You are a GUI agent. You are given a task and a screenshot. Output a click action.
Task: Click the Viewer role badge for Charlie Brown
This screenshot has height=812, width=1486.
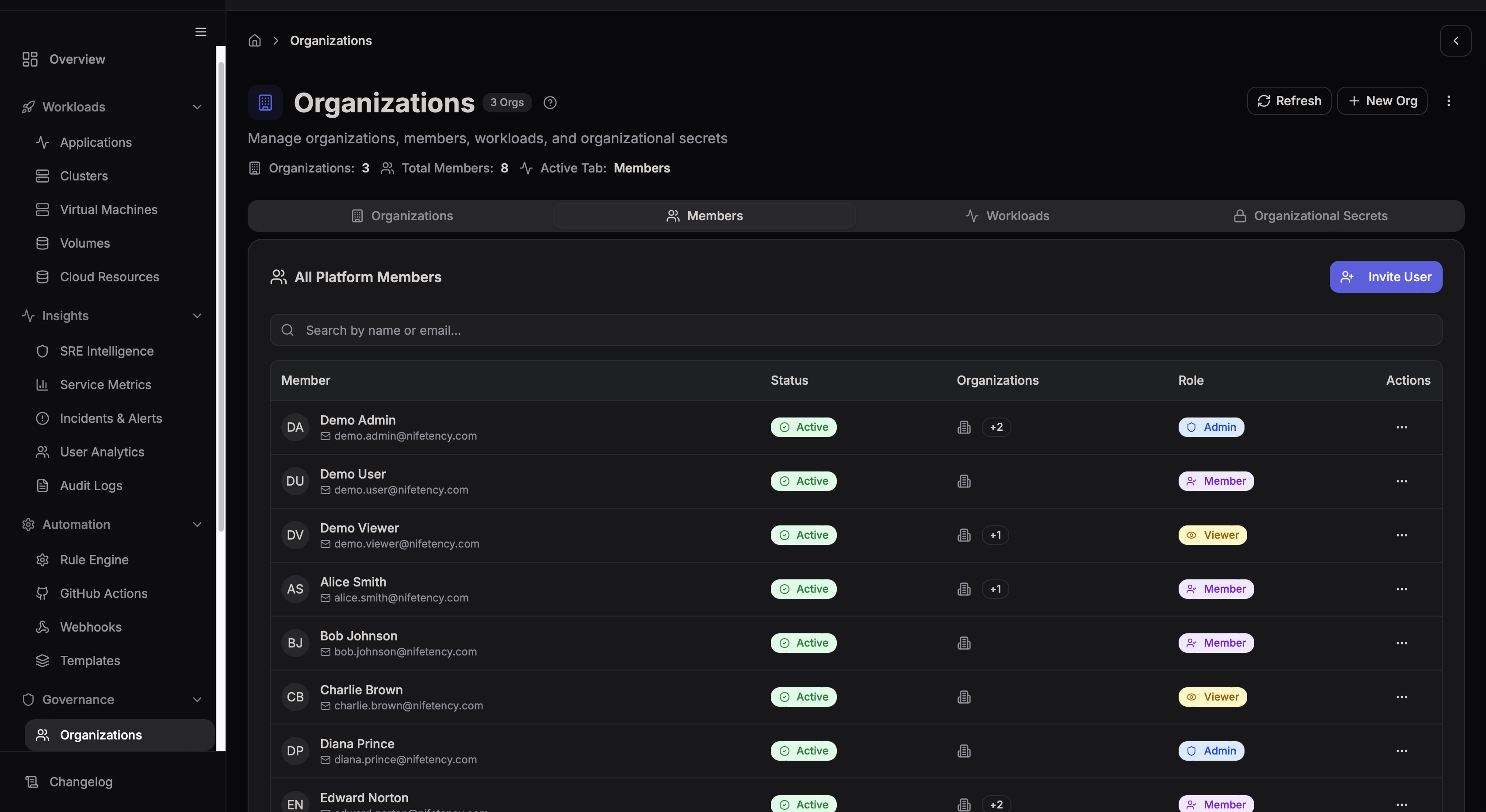pos(1212,697)
